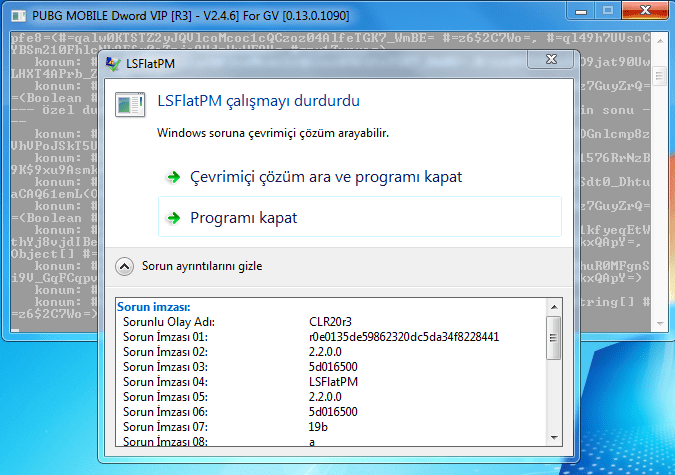
Task: Minimize the PUBG MOBILE console window
Action: (581, 11)
